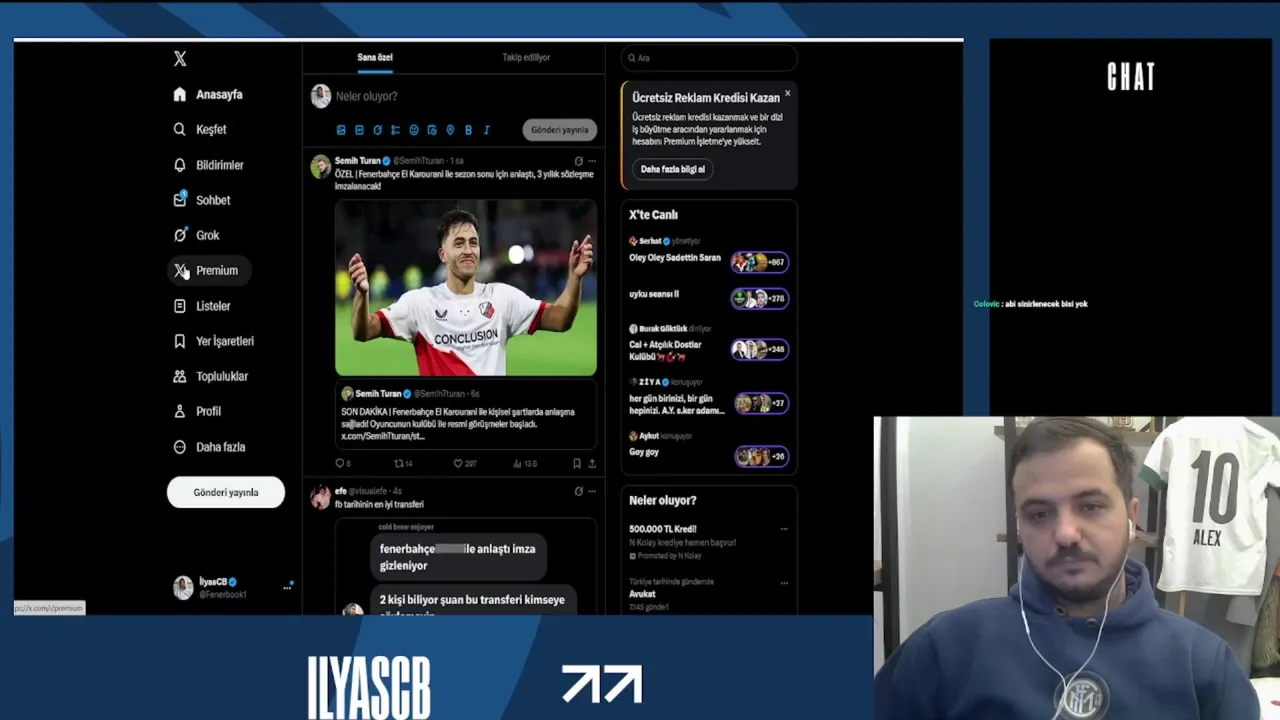Share Semih Turan's post
The width and height of the screenshot is (1280, 720).
point(592,463)
